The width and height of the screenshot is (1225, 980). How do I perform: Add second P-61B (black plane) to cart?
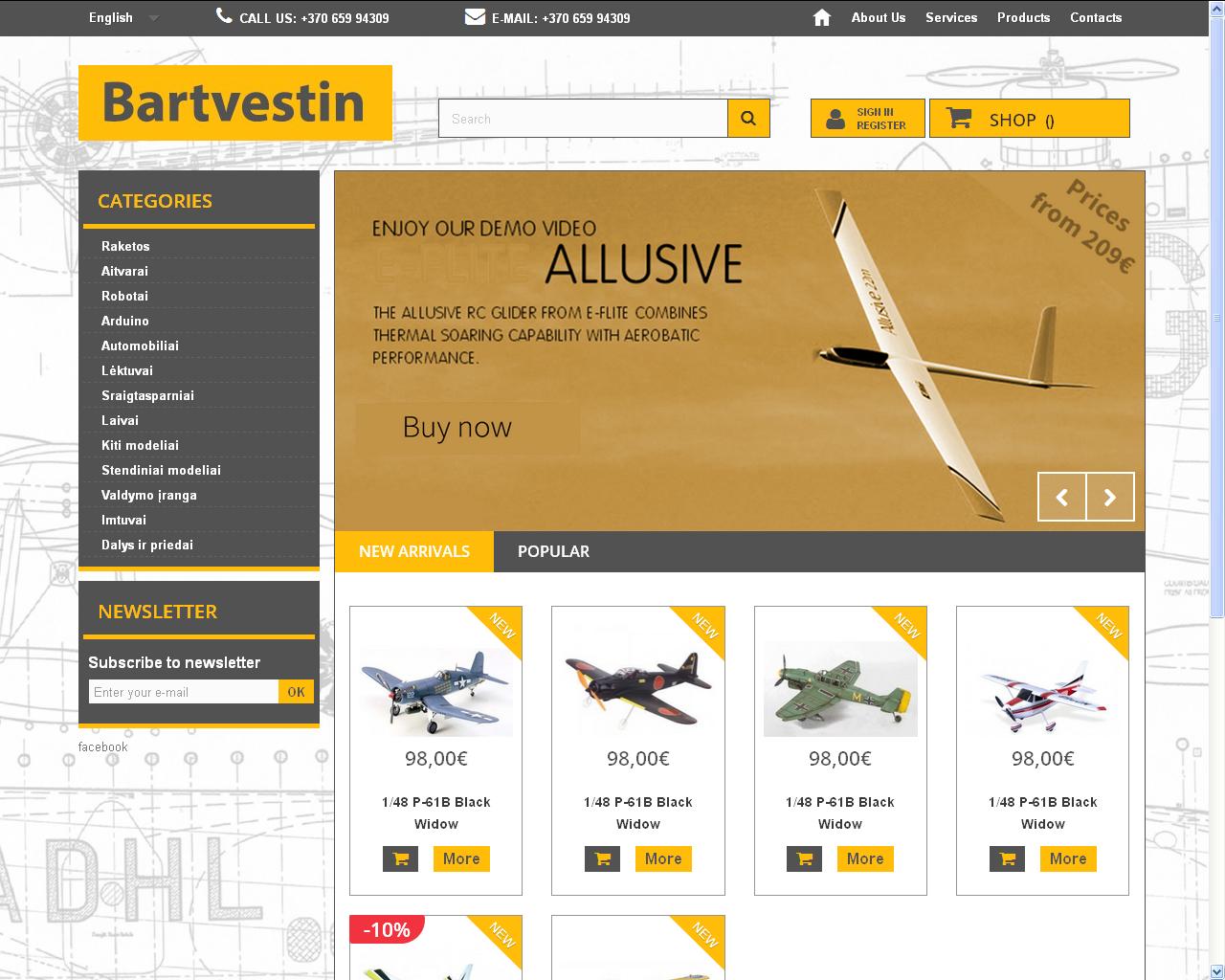click(602, 858)
